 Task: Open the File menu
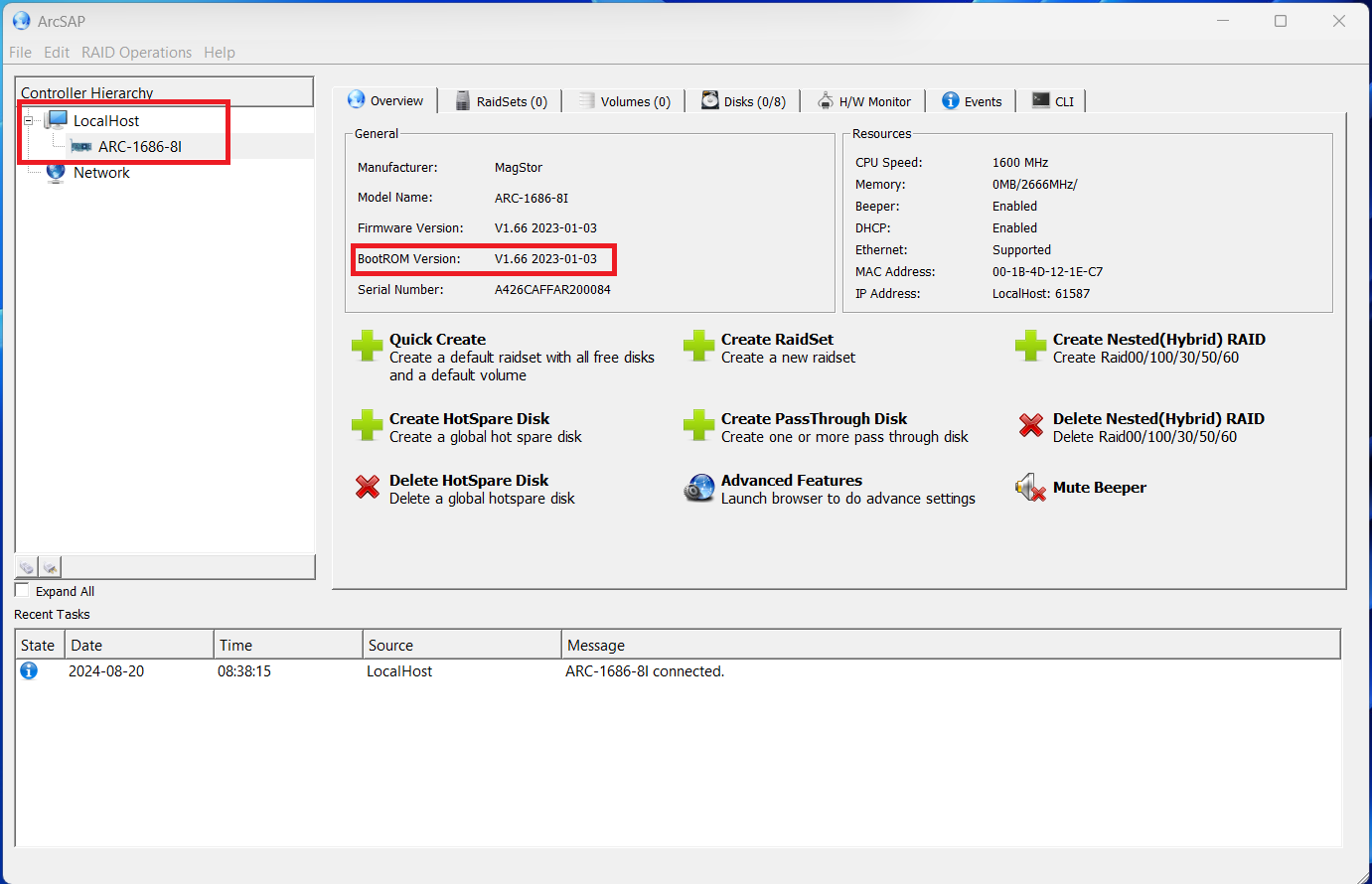click(x=20, y=53)
